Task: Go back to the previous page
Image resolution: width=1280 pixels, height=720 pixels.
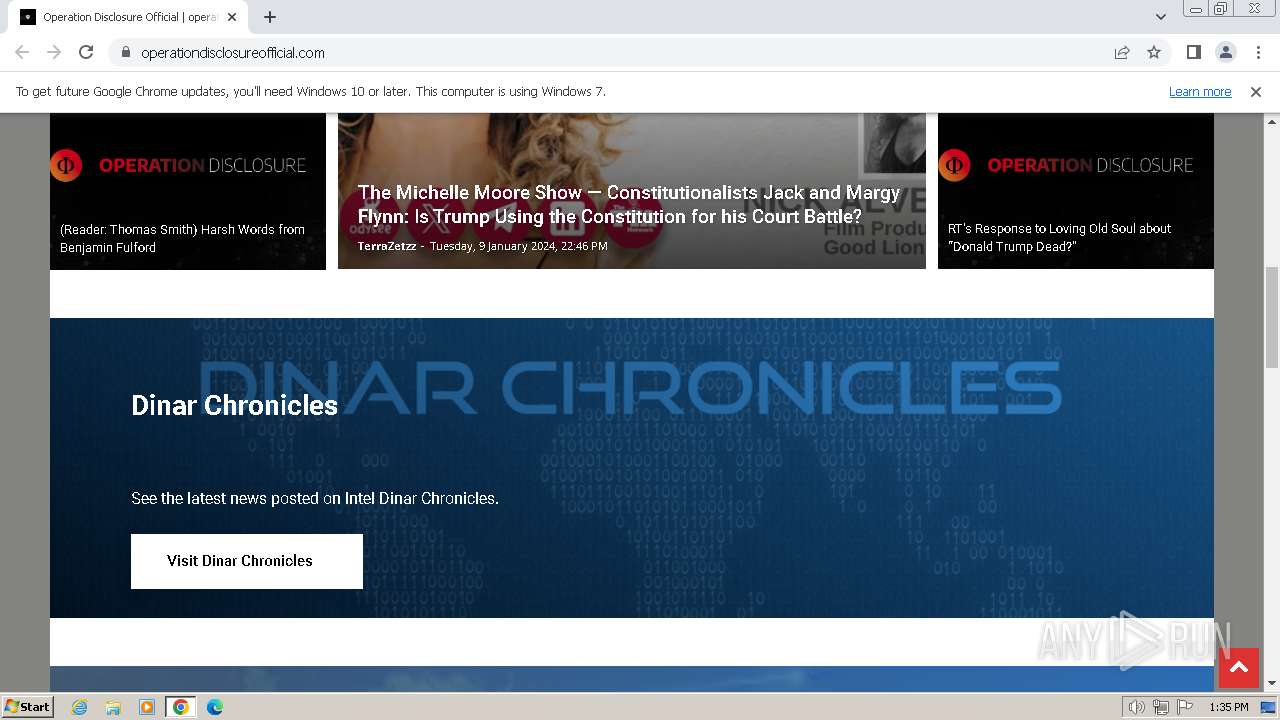Action: [x=22, y=52]
